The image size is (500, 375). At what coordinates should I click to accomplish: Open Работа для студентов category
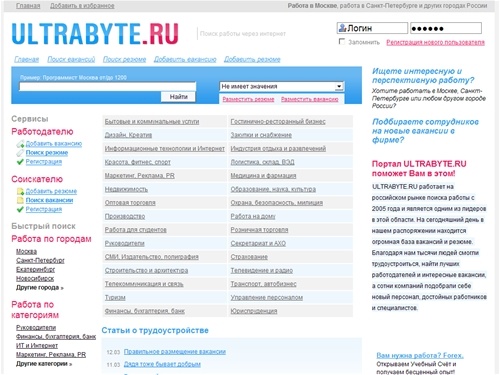tap(135, 230)
